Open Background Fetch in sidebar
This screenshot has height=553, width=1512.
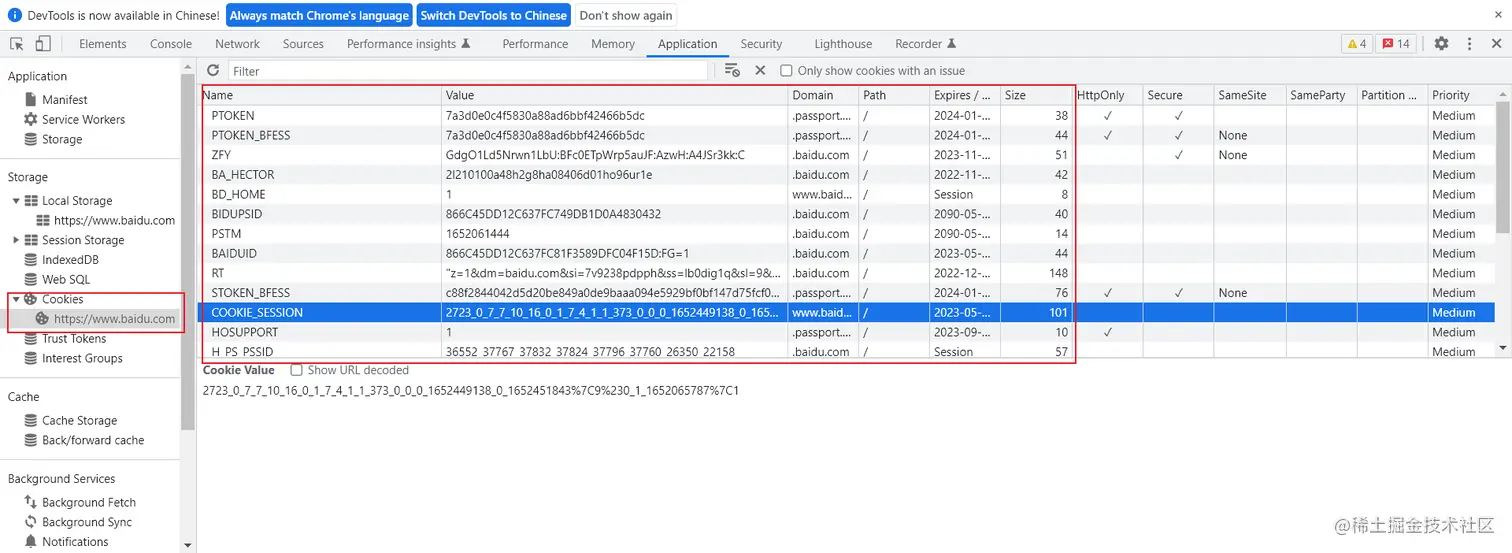coord(88,503)
